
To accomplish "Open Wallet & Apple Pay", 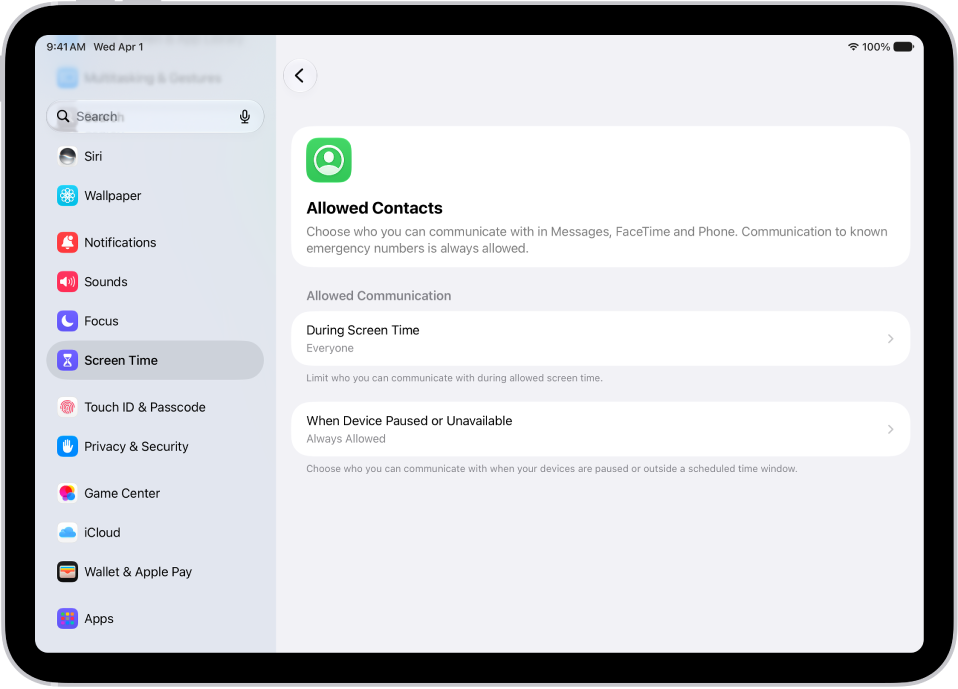I will [x=155, y=572].
